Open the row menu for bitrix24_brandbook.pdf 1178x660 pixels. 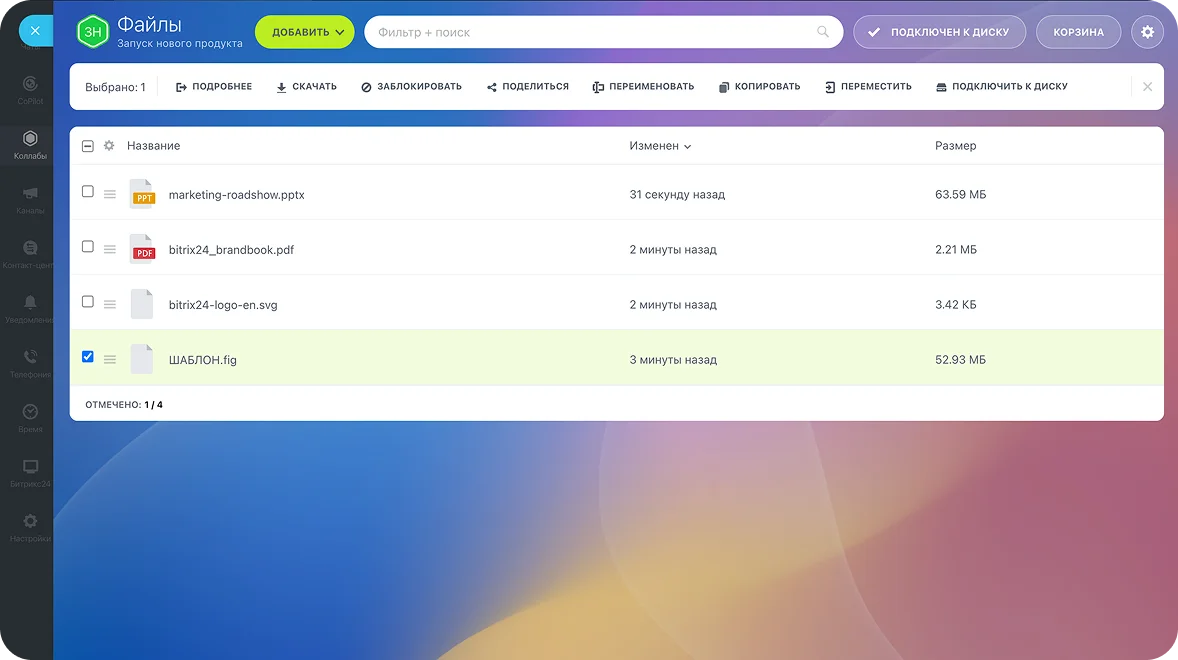tap(110, 250)
